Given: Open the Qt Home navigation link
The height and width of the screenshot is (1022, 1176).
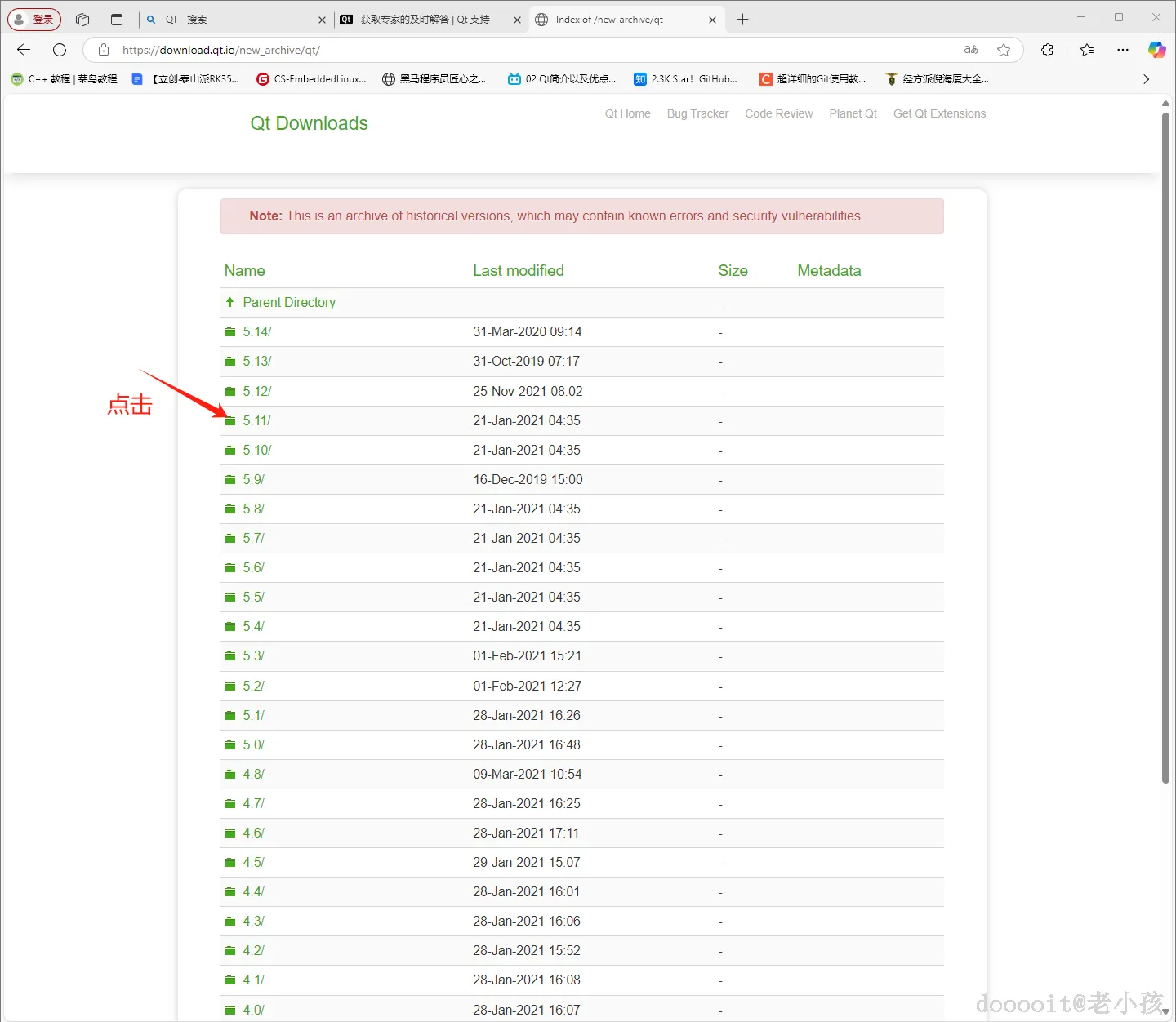Looking at the screenshot, I should click(x=627, y=113).
